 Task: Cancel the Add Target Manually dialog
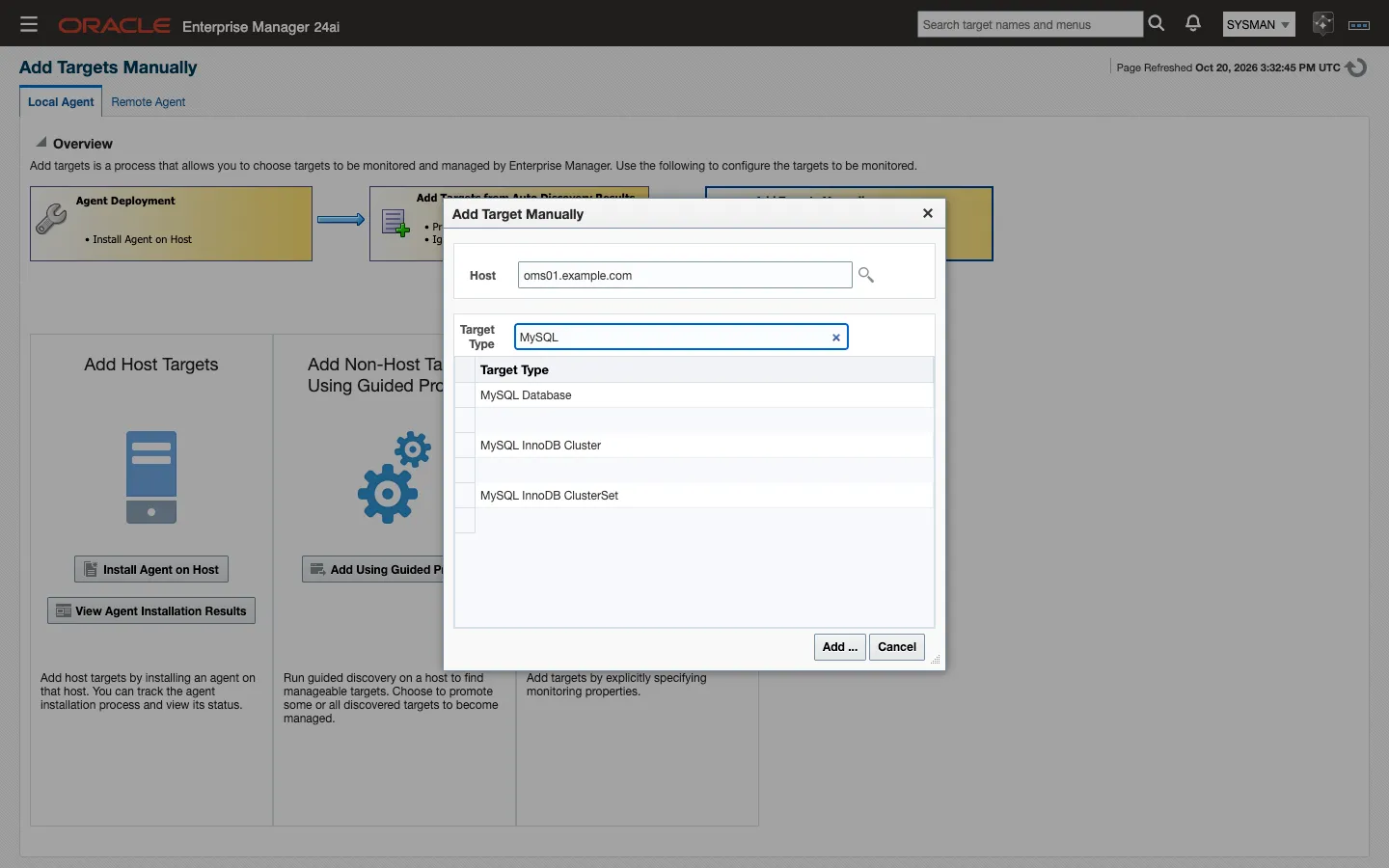coord(897,647)
